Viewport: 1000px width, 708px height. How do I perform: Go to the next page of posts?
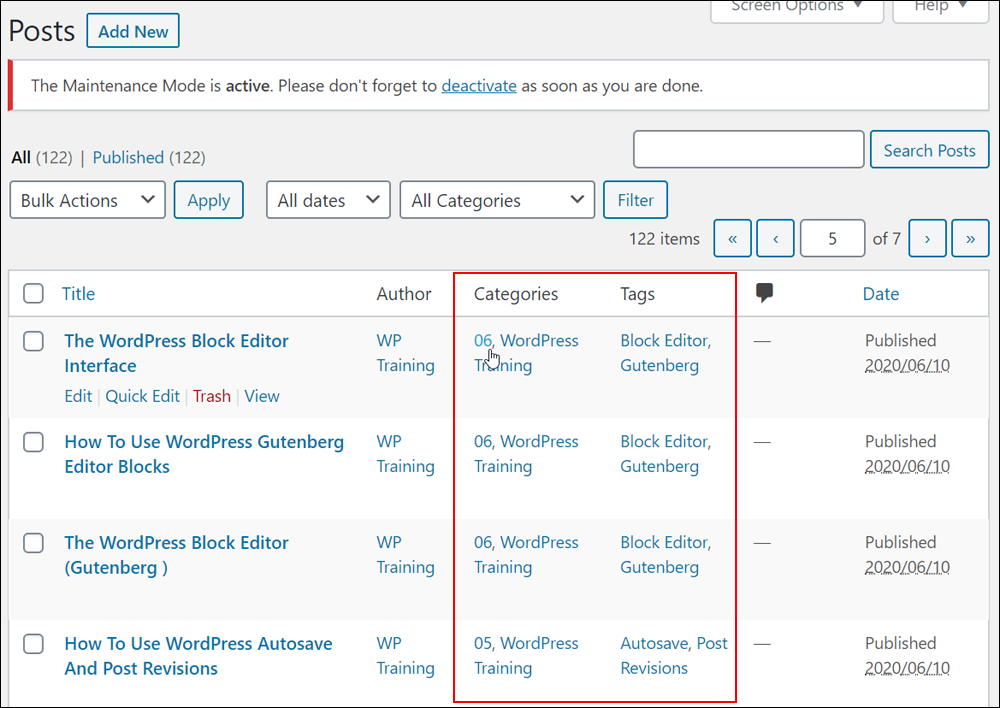click(927, 239)
